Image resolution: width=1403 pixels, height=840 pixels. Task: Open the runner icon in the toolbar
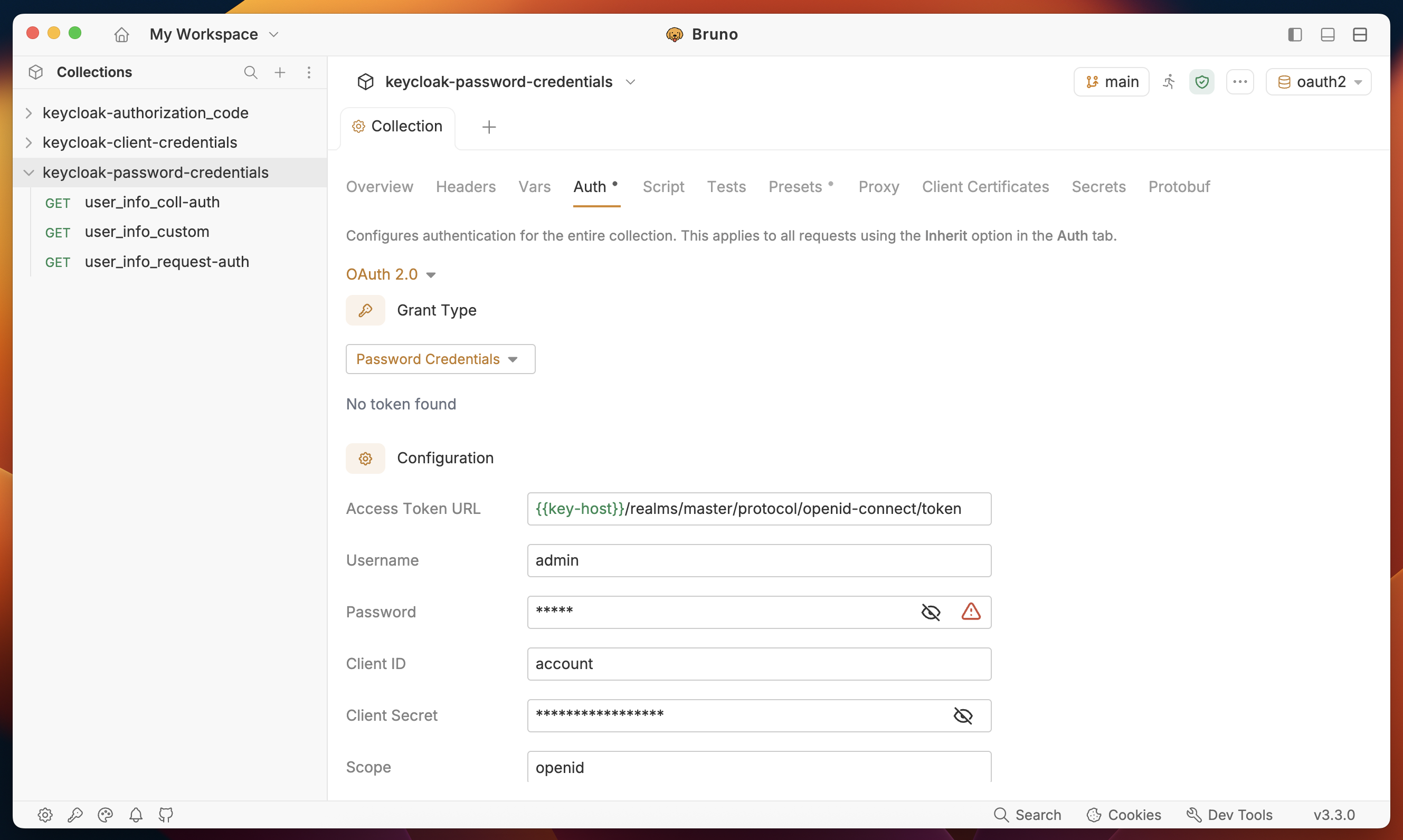[x=1169, y=82]
